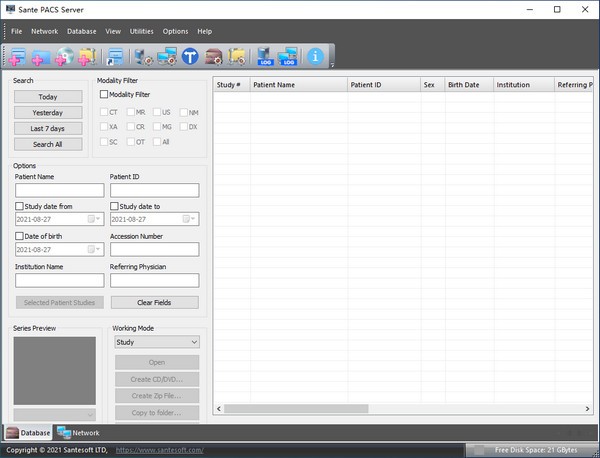Open the server log icon

click(265, 56)
